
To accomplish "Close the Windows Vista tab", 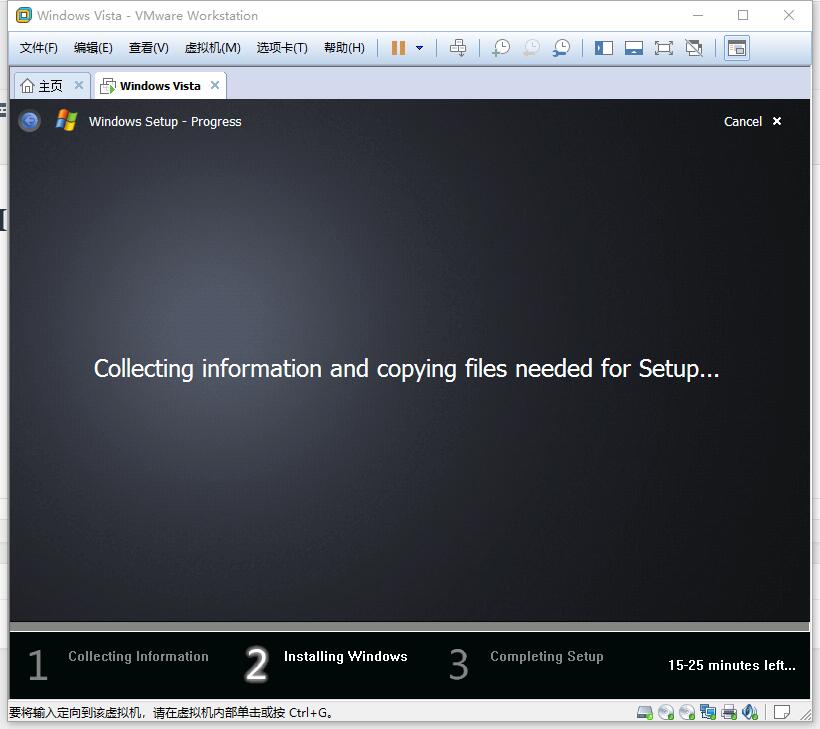I will point(215,85).
